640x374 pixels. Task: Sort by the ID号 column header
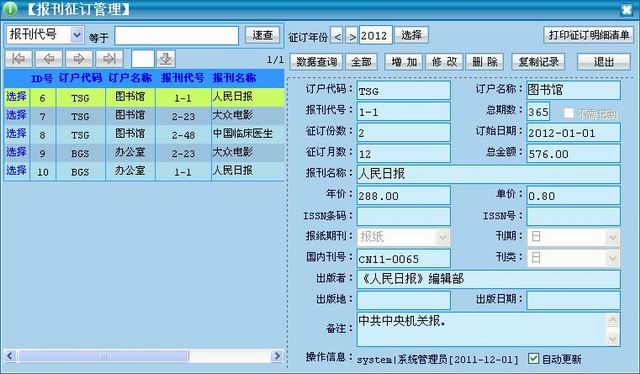pyautogui.click(x=42, y=78)
